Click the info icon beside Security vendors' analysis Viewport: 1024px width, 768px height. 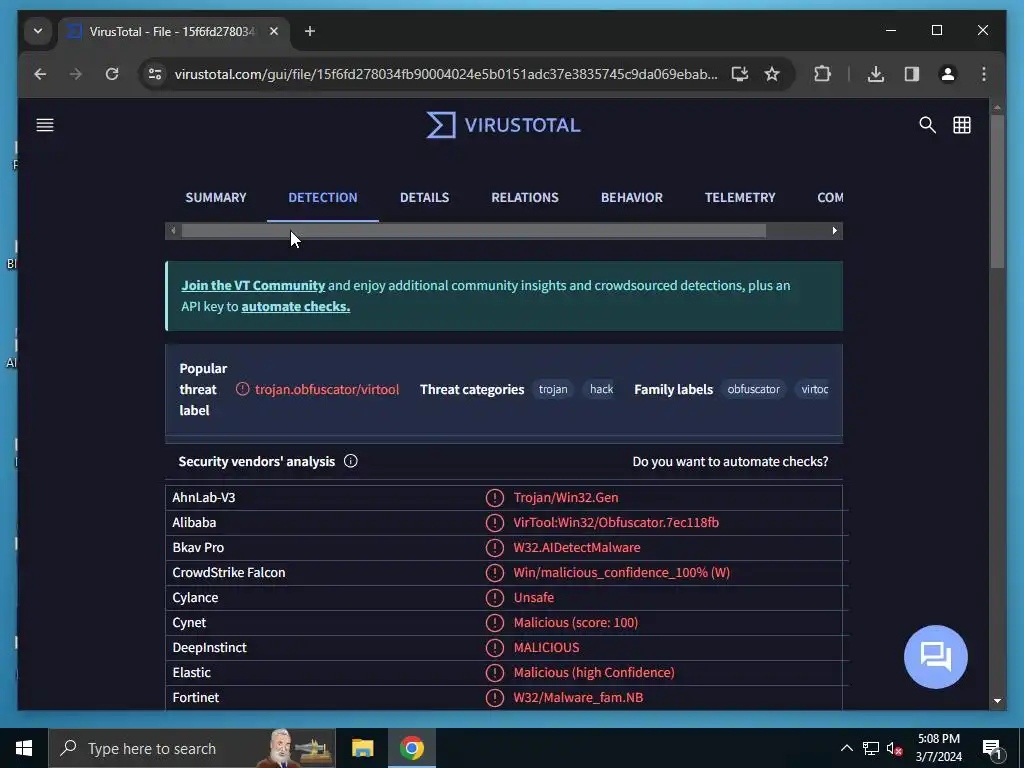click(351, 461)
